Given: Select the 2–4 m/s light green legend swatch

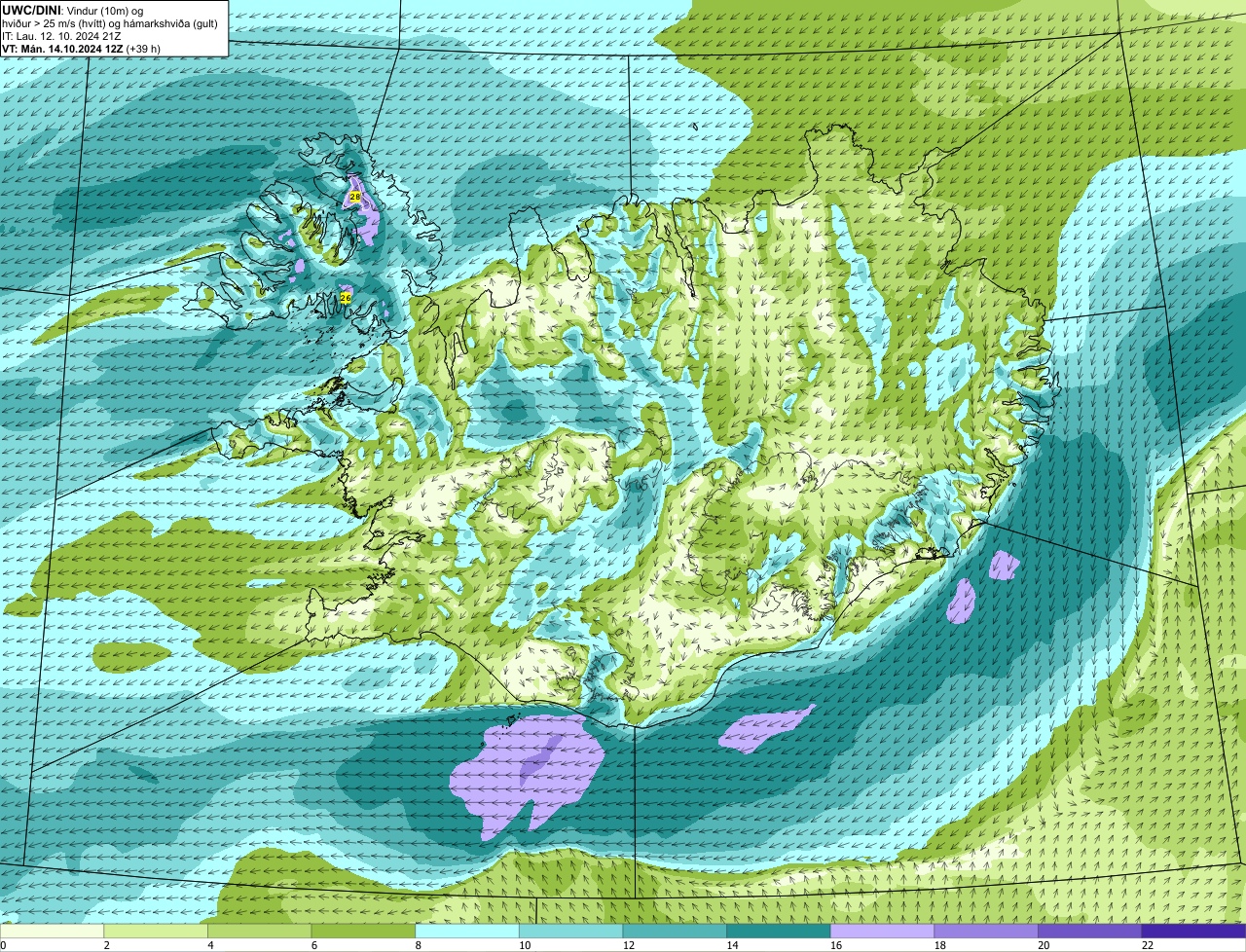Looking at the screenshot, I should pyautogui.click(x=156, y=932).
